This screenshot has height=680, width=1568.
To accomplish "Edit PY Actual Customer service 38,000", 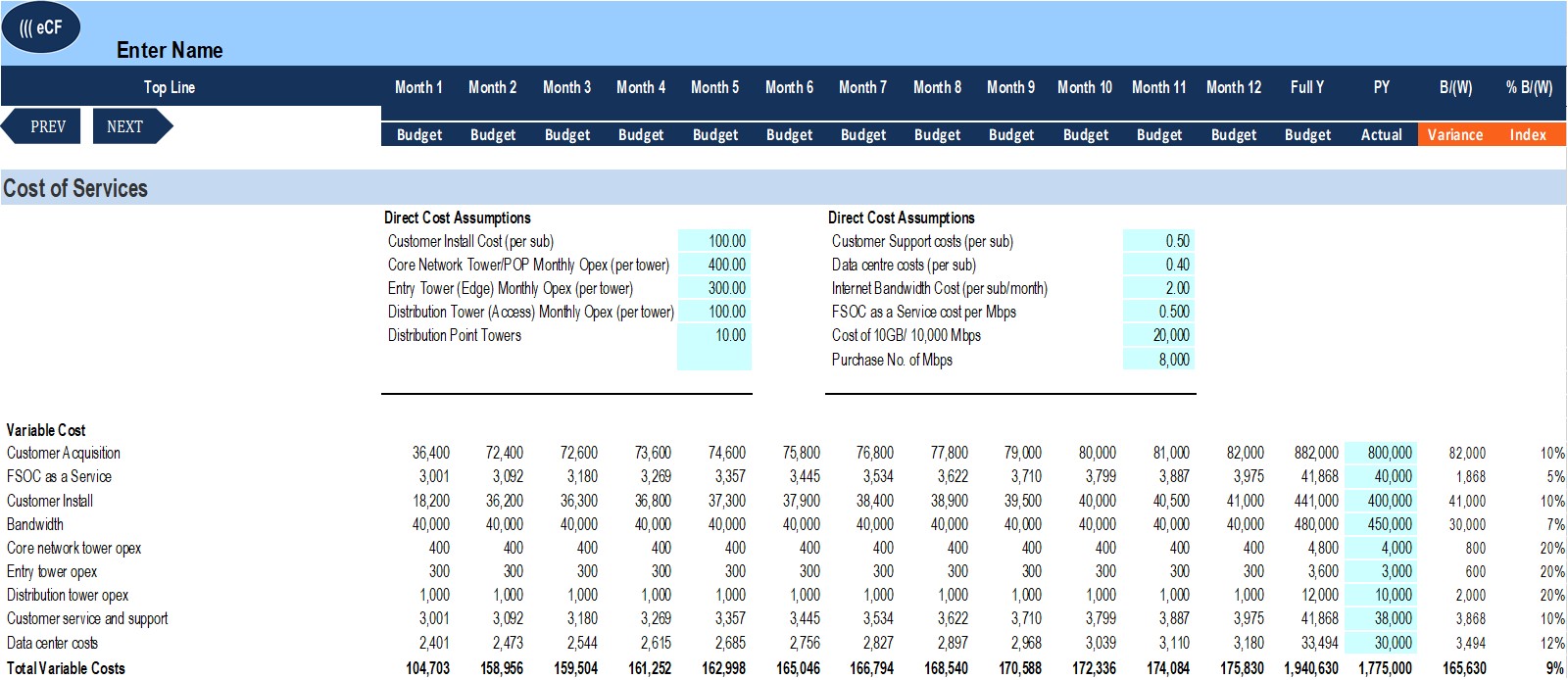I will point(1380,618).
